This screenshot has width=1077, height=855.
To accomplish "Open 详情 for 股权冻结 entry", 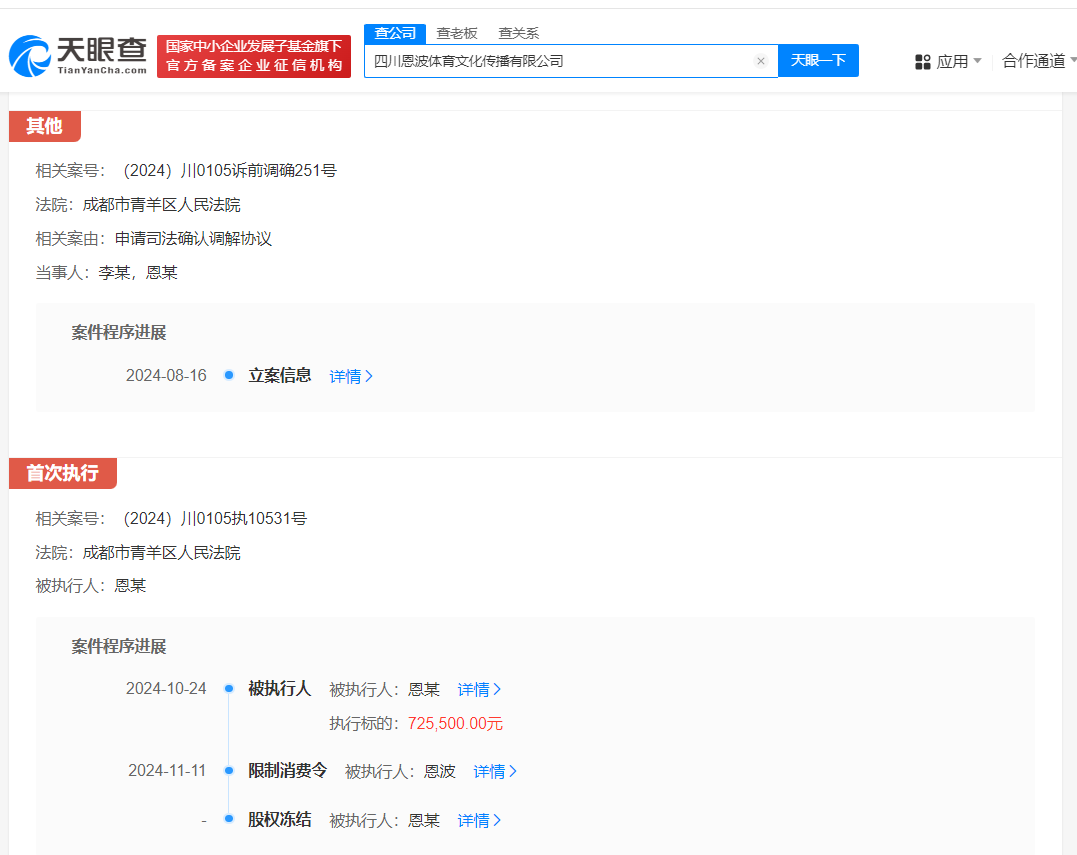I will pos(479,821).
